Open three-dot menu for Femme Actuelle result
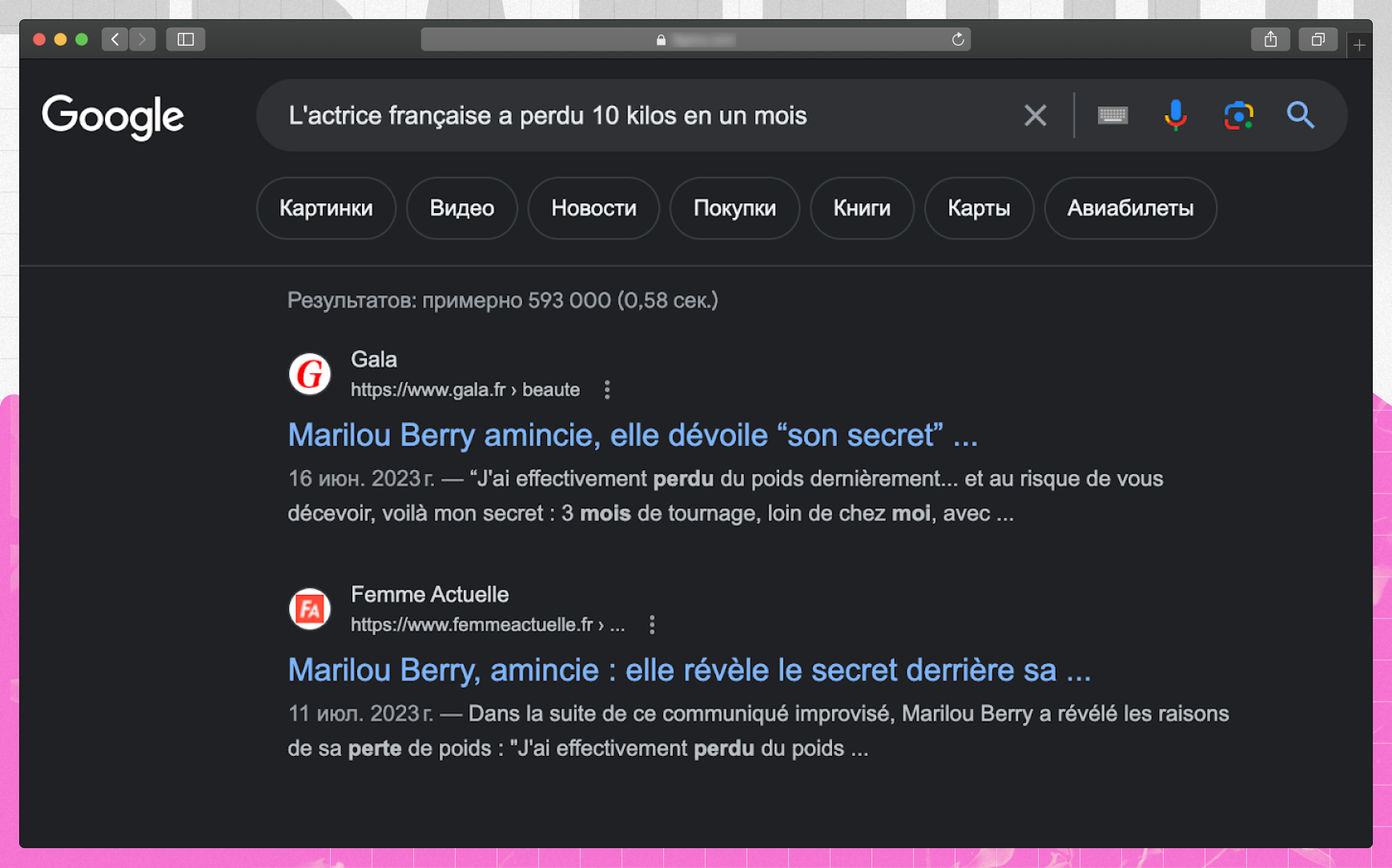Screen dimensions: 1392x868 point(652,625)
